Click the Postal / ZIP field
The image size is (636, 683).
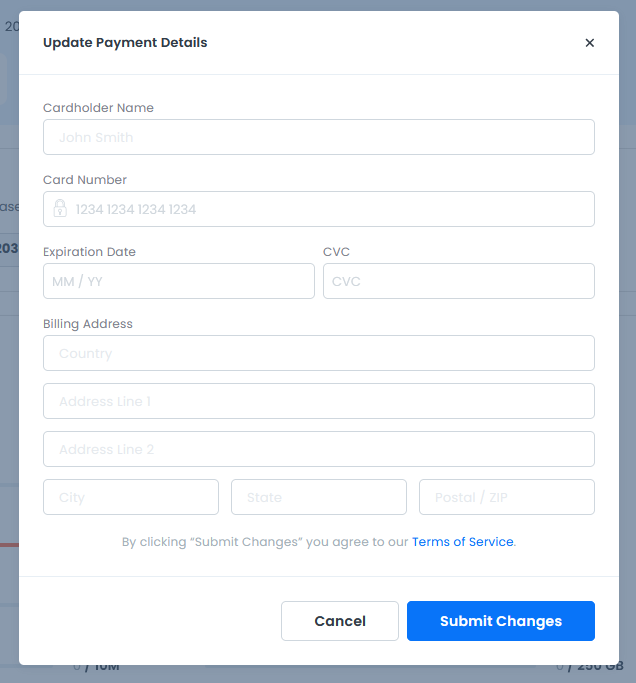[506, 497]
